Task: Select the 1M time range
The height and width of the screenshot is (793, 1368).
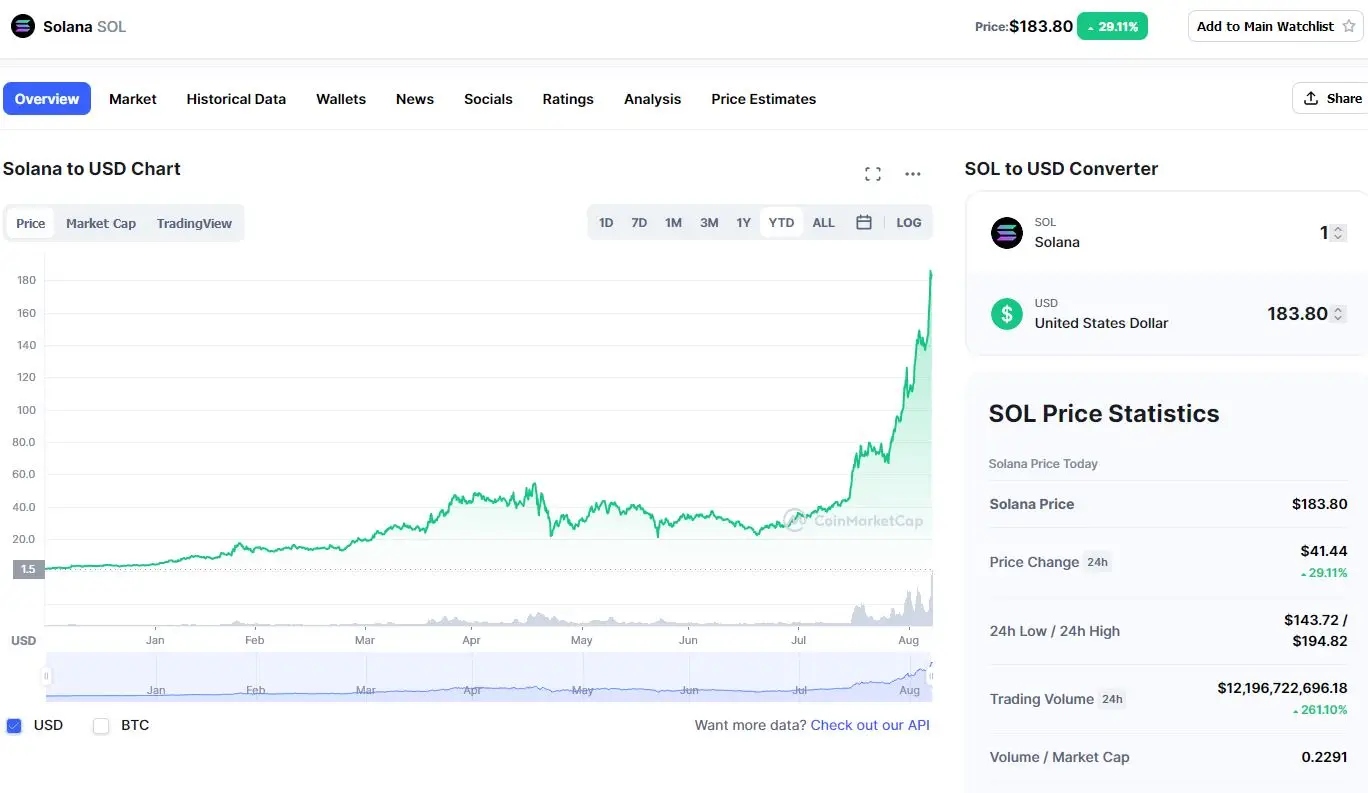Action: (673, 222)
